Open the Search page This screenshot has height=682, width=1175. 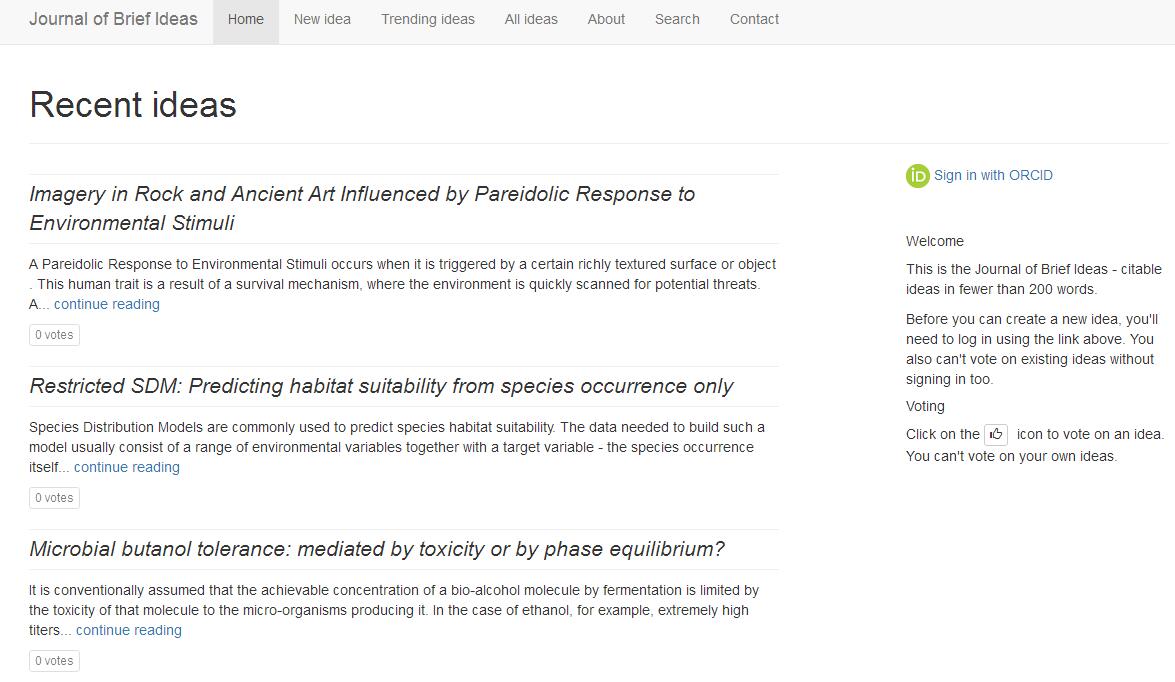pyautogui.click(x=677, y=19)
